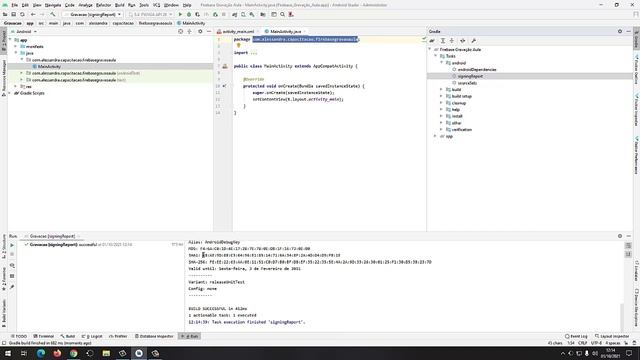Screen dimensions: 640x360
Task: Toggle the Project tool window side tab
Action: (x=4, y=41)
